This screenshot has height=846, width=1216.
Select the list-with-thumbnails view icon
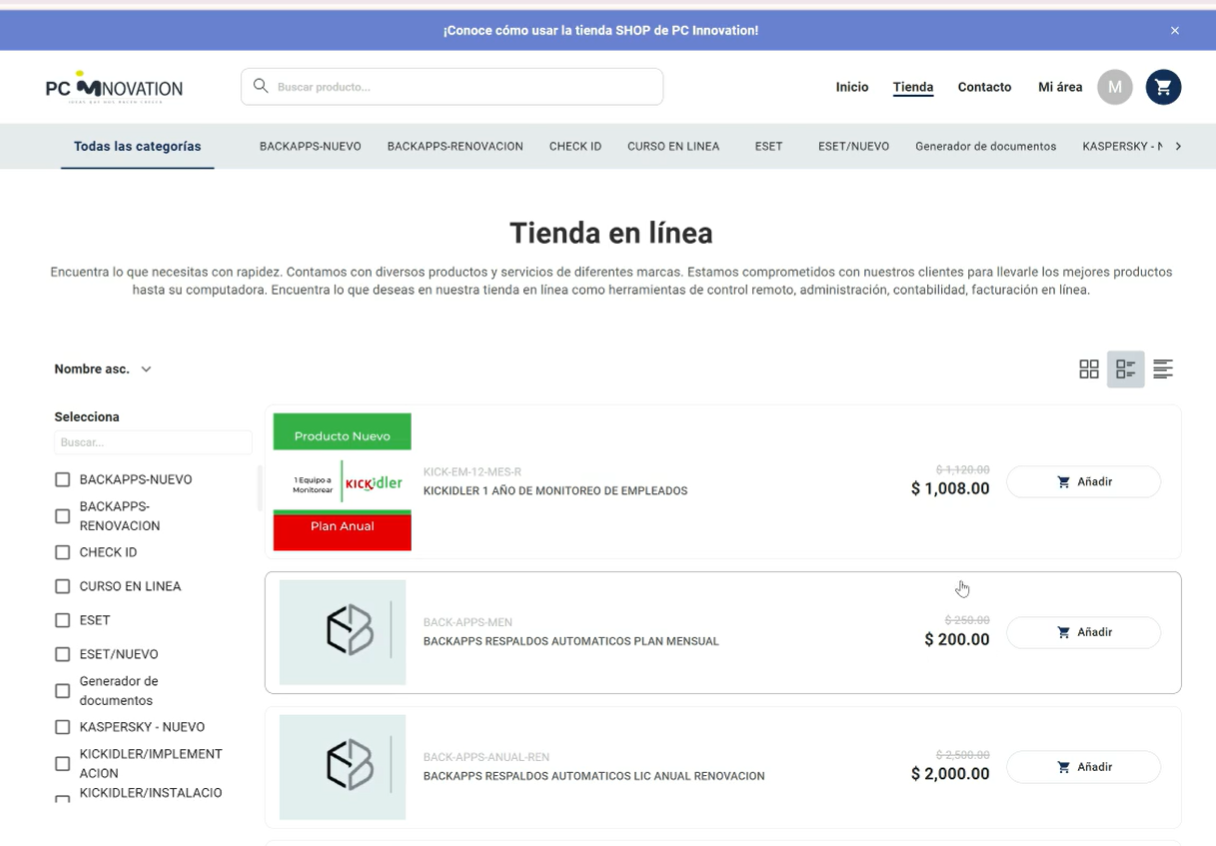click(1126, 369)
